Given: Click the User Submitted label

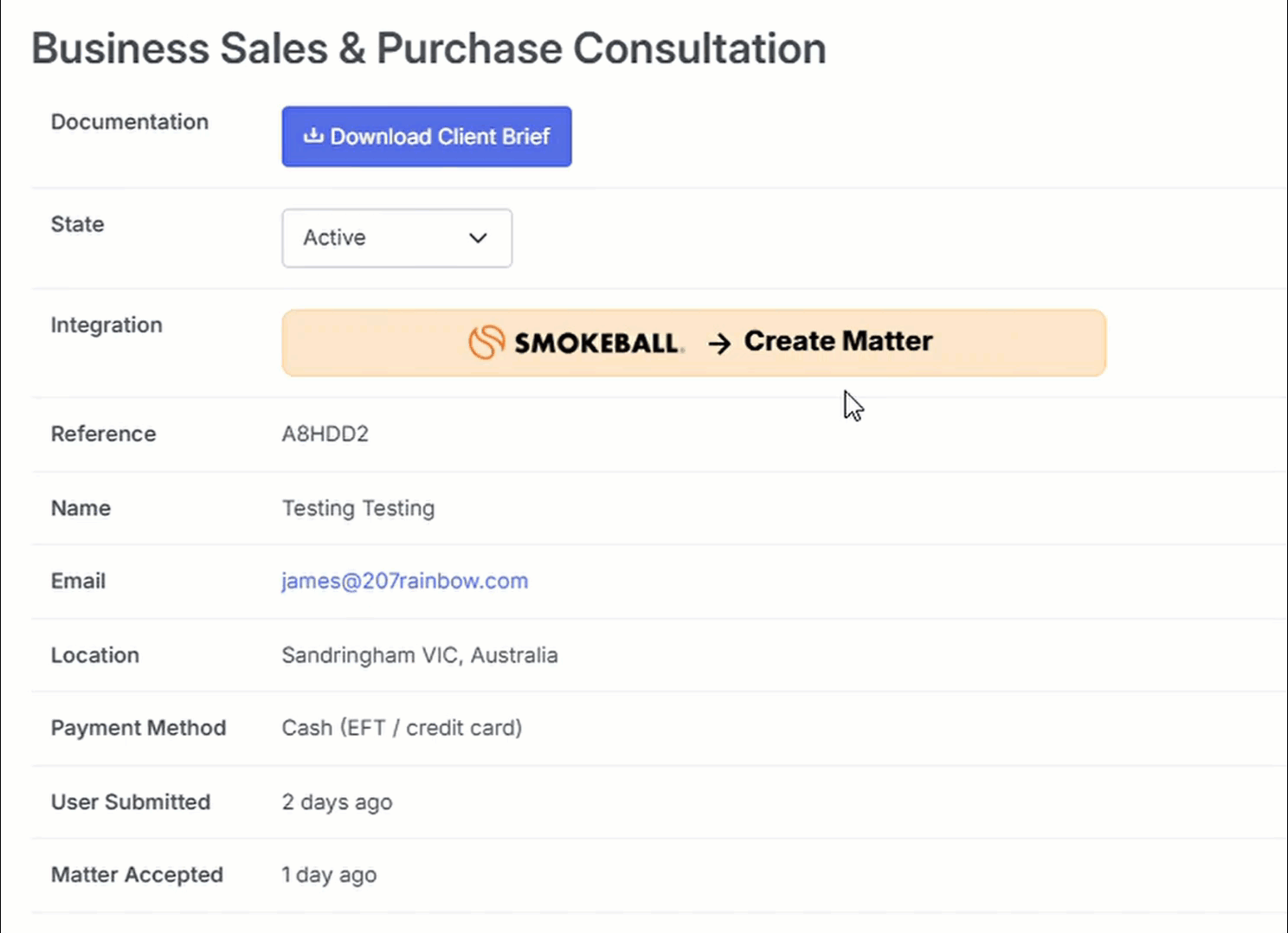Looking at the screenshot, I should [x=131, y=802].
